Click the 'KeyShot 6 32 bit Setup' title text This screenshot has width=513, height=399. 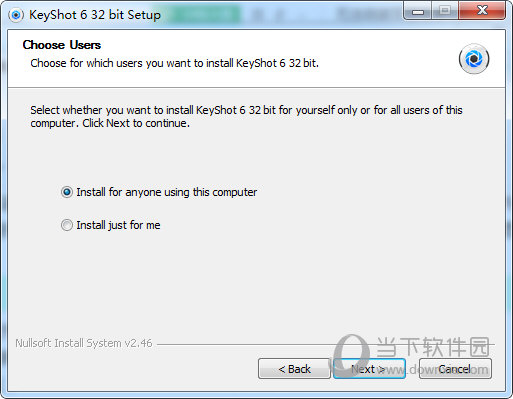pos(95,15)
